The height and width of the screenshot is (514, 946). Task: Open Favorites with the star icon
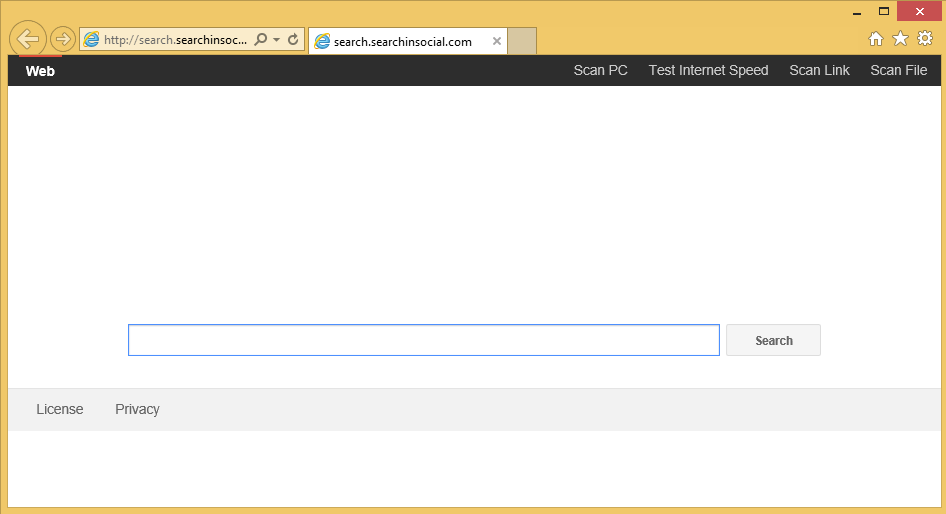coord(900,39)
